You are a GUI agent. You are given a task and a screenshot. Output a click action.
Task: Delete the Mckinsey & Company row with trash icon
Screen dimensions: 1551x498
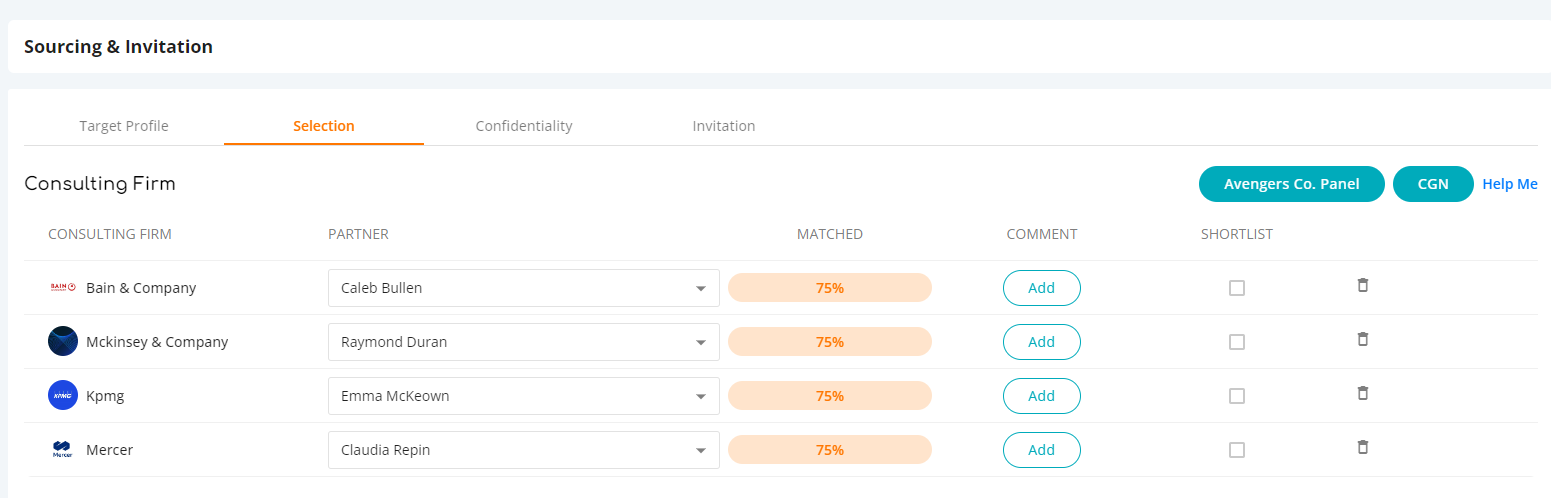(1362, 339)
